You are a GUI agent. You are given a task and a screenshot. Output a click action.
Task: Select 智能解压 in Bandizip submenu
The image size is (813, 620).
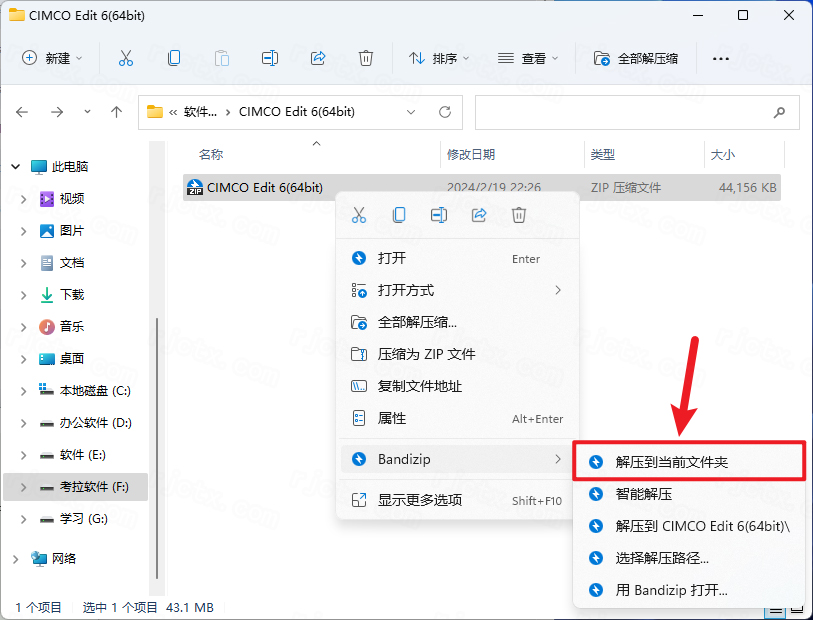coord(689,494)
